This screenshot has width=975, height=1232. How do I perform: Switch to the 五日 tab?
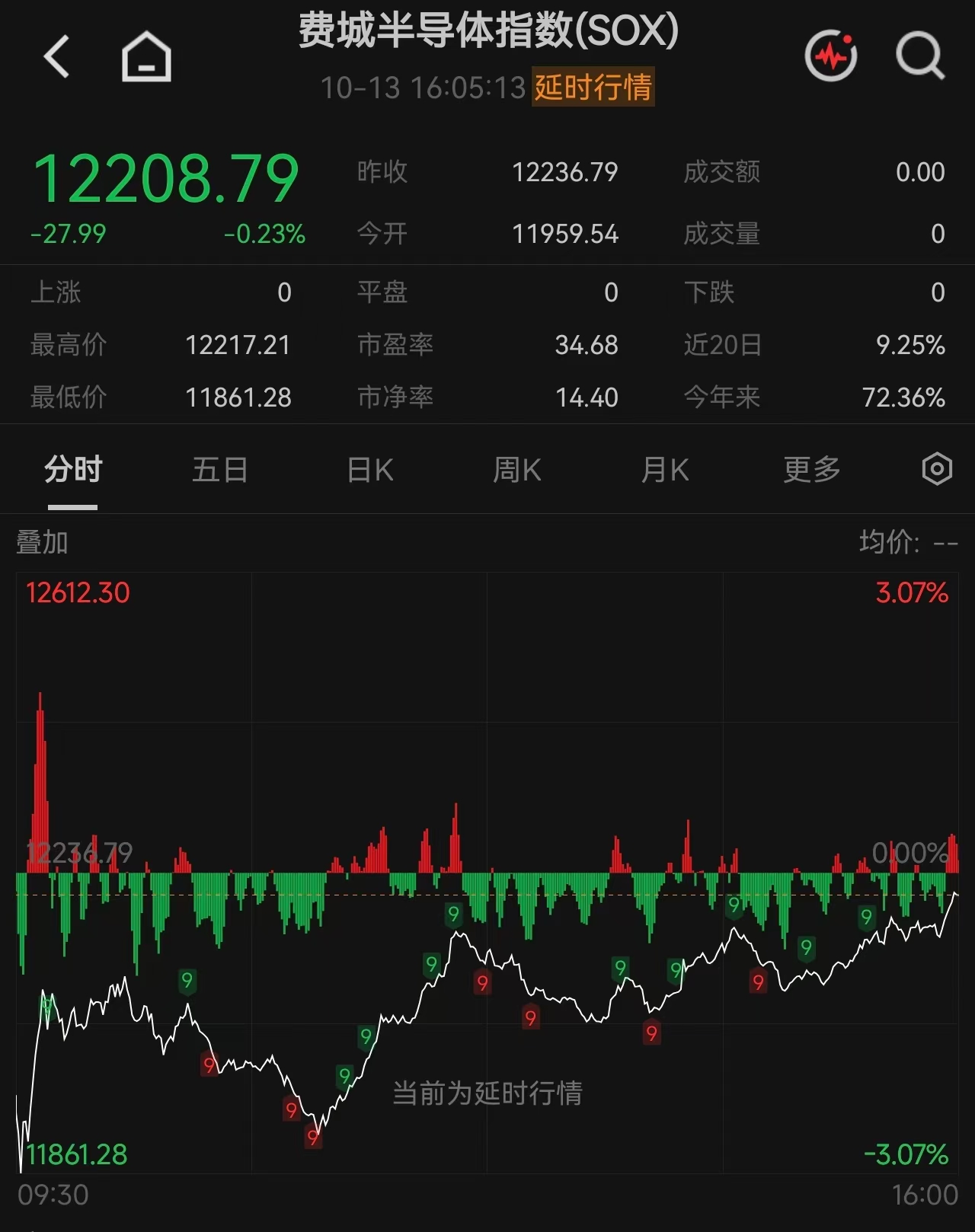click(x=220, y=469)
